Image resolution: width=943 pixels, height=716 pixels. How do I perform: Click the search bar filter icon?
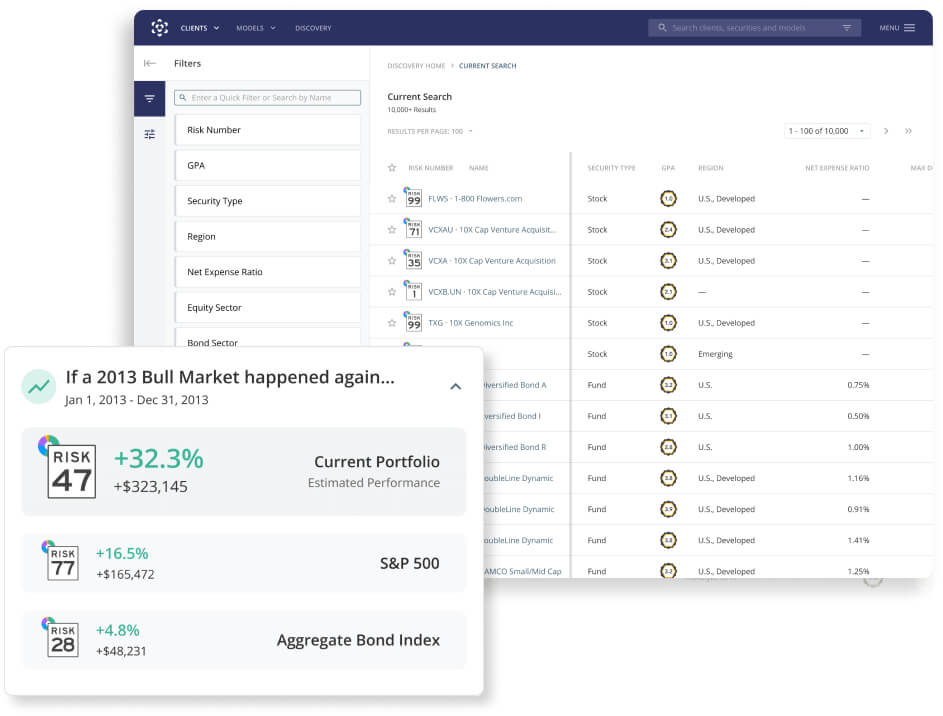847,28
